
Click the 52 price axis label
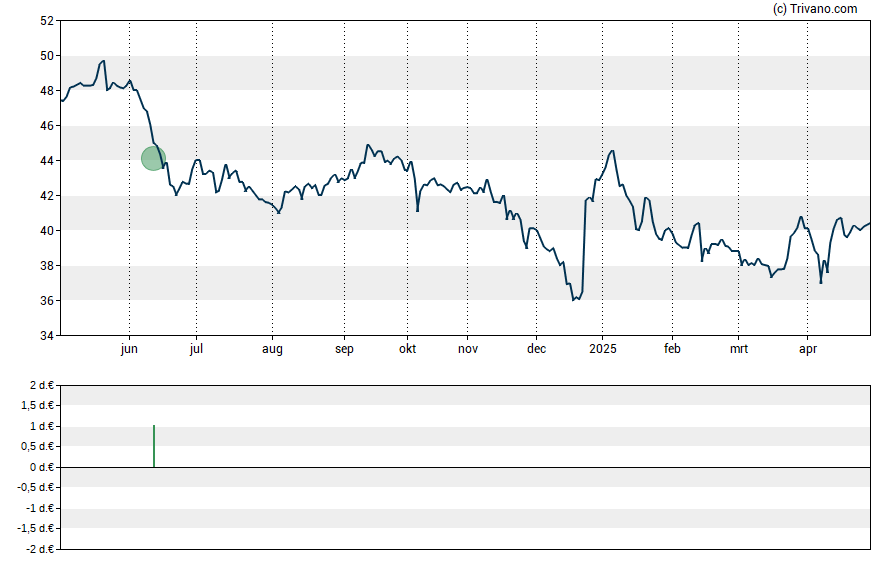(47, 21)
